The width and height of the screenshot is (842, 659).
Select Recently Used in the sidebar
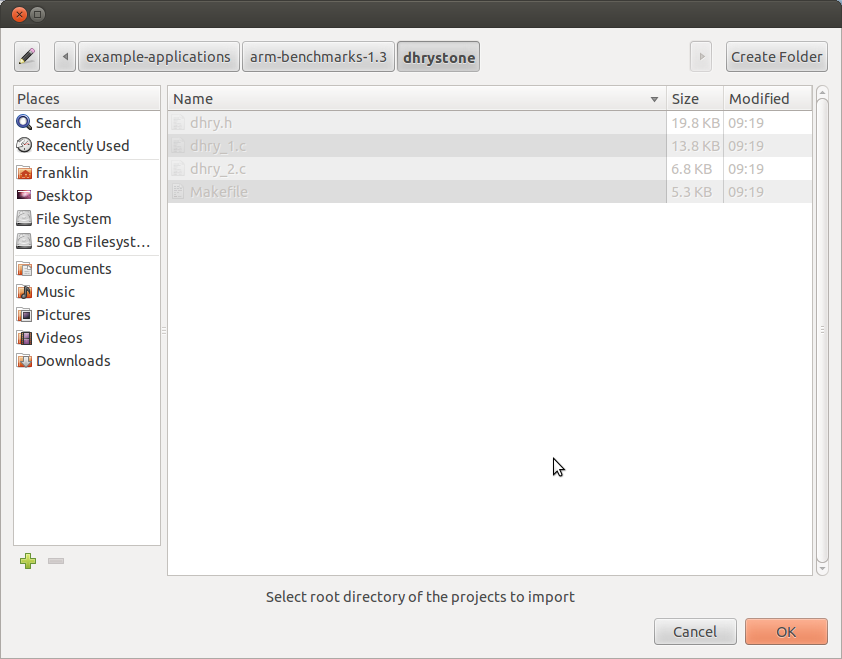point(76,145)
